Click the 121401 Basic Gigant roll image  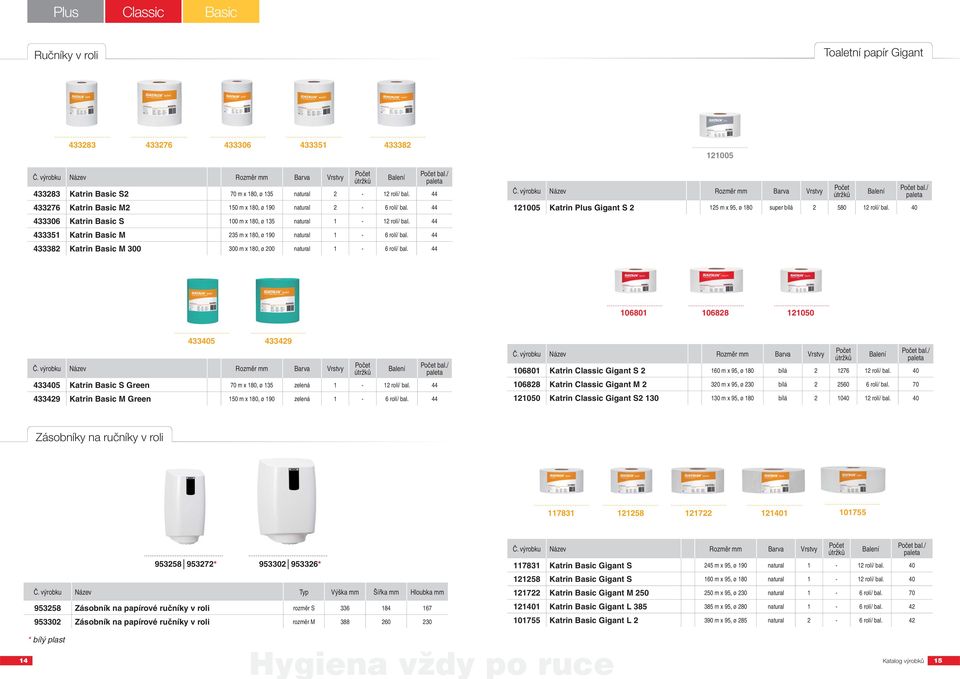pos(773,481)
